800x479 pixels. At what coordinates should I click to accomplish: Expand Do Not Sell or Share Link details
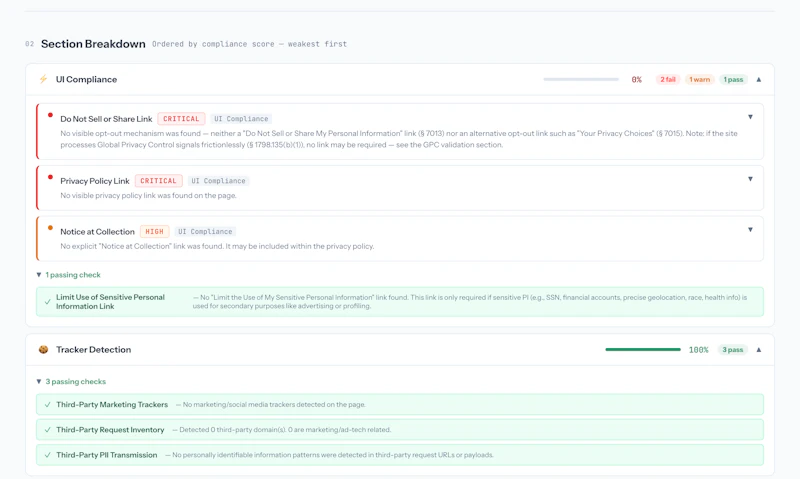click(750, 117)
